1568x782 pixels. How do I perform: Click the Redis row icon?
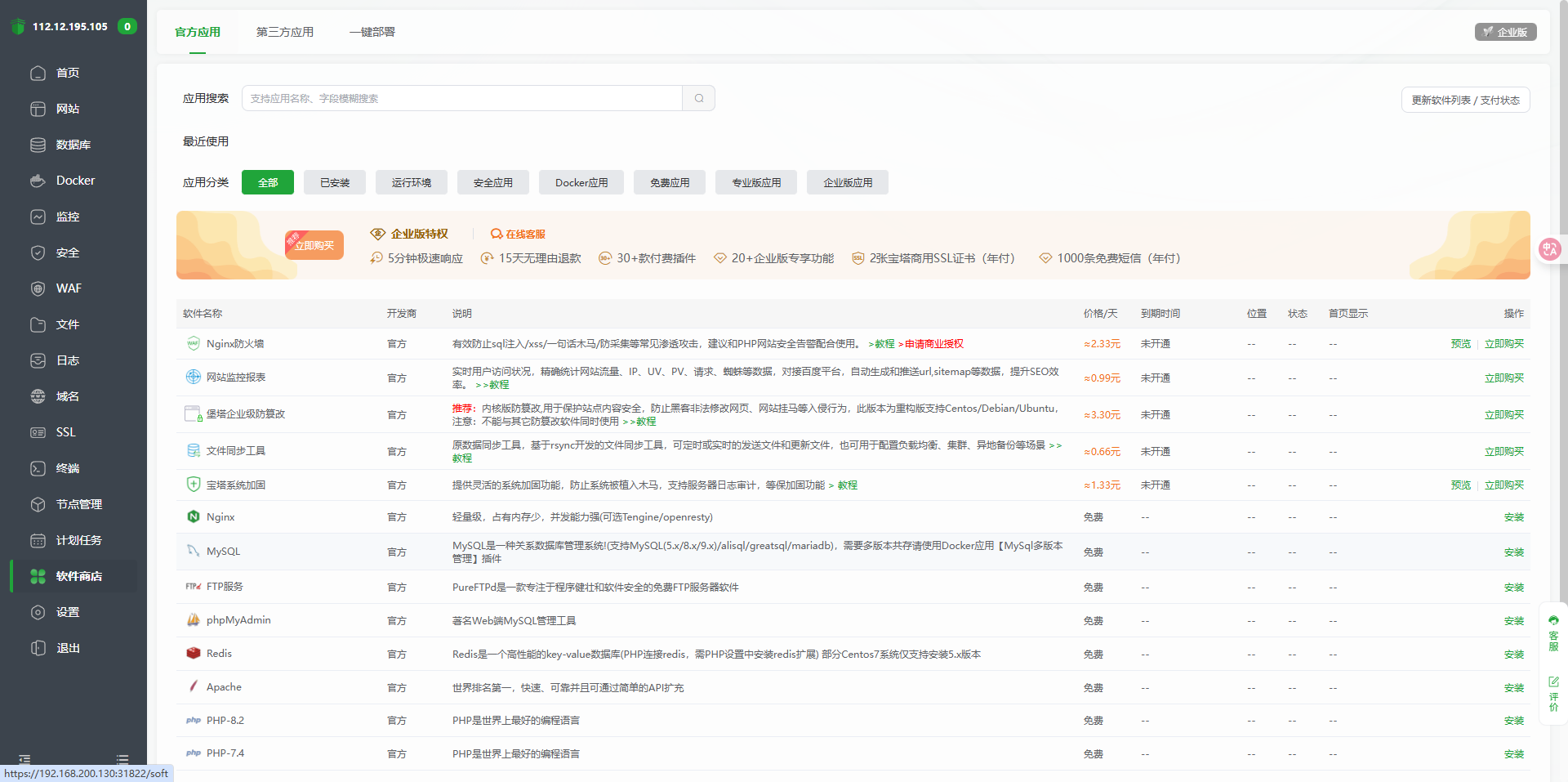[x=194, y=654]
